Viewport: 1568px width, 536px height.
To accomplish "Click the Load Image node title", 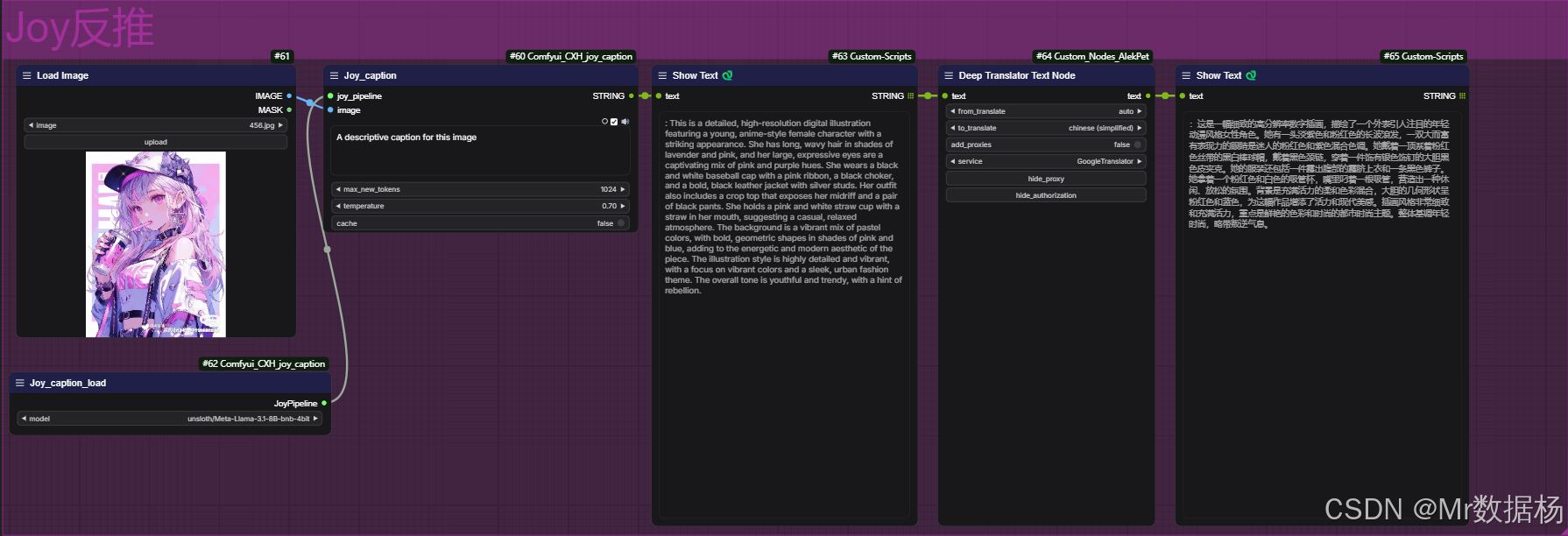I will (x=62, y=75).
